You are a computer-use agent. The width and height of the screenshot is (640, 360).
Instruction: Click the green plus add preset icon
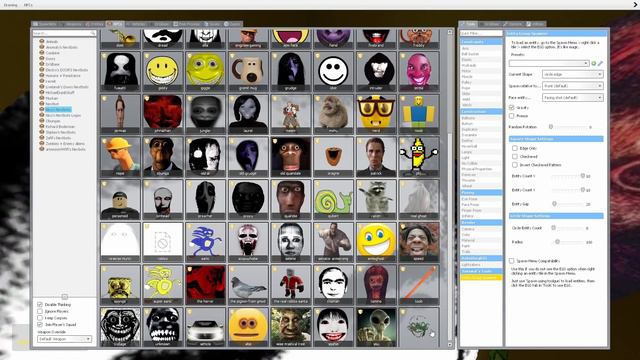(594, 63)
